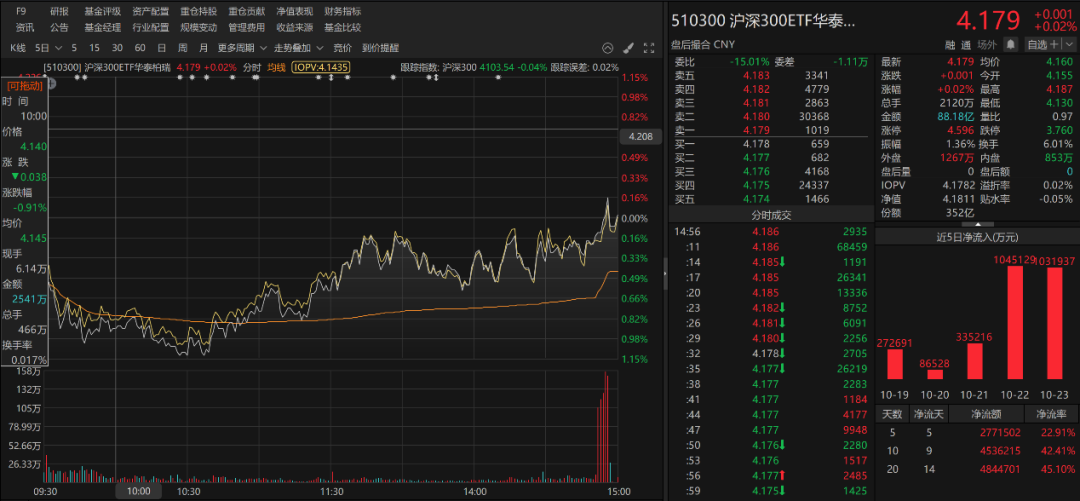Select the 5-minute period button
1080x501 pixels.
tap(74, 48)
